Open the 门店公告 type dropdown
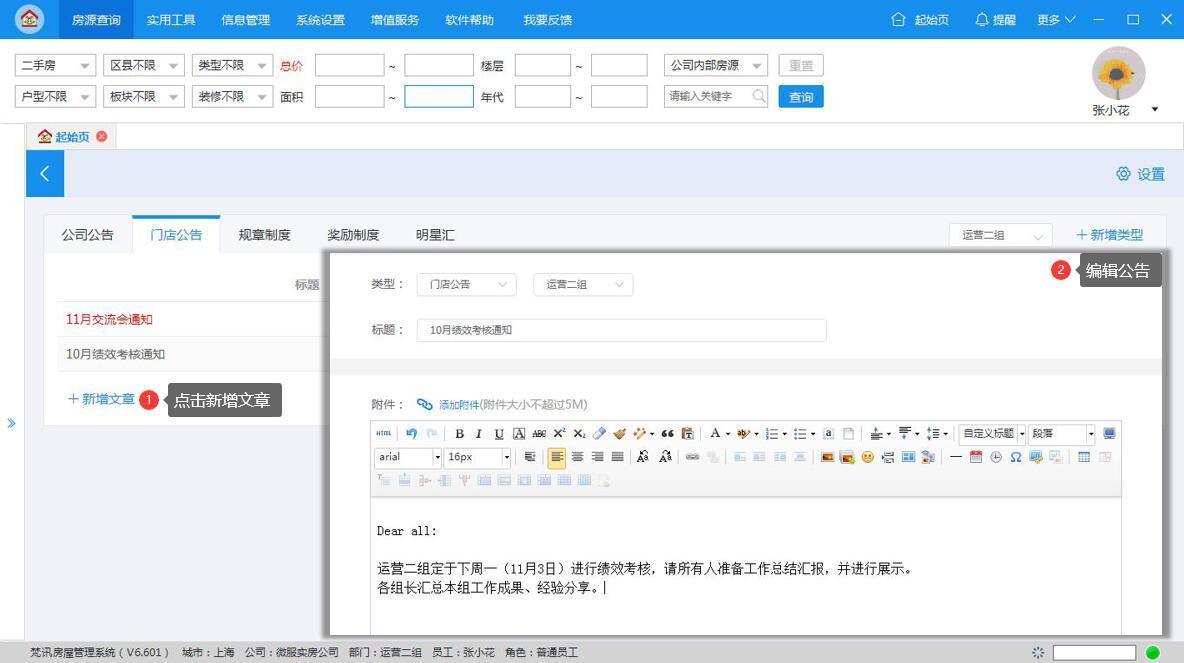Viewport: 1184px width, 663px height. coord(466,284)
